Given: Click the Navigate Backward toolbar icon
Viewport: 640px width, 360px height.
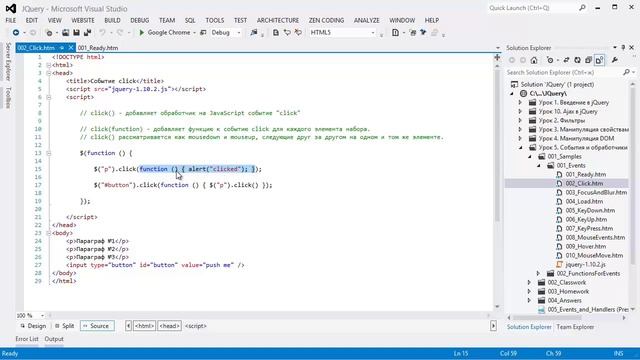Looking at the screenshot, I should coord(16,32).
